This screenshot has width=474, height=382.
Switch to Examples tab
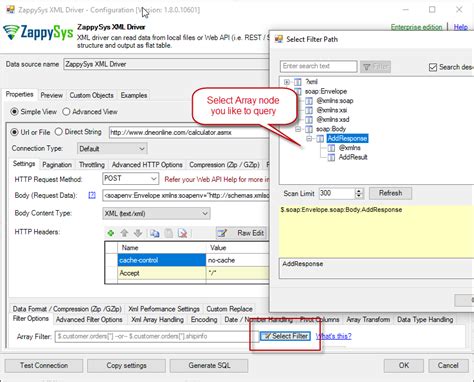(134, 95)
